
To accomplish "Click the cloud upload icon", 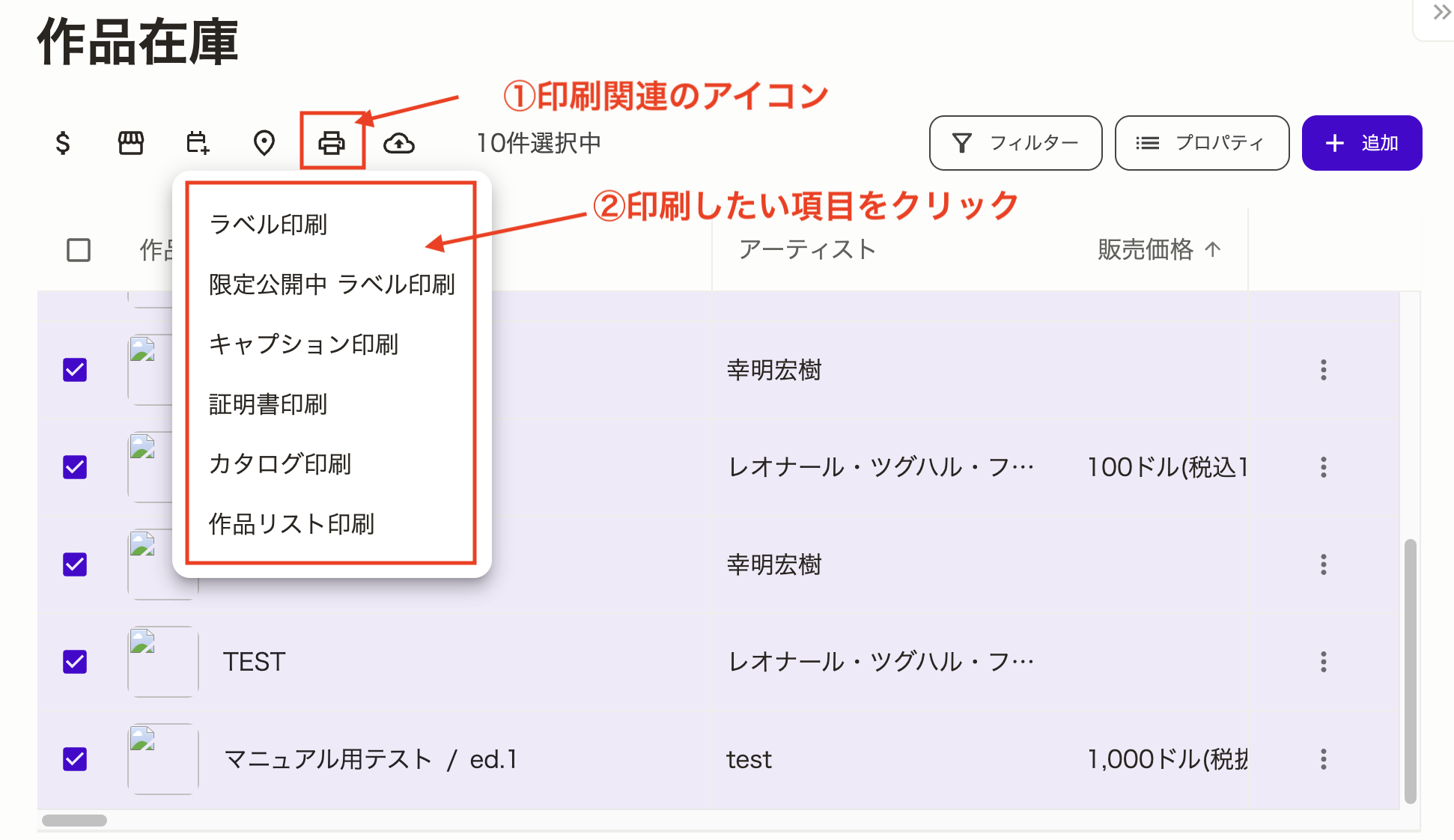I will [400, 142].
